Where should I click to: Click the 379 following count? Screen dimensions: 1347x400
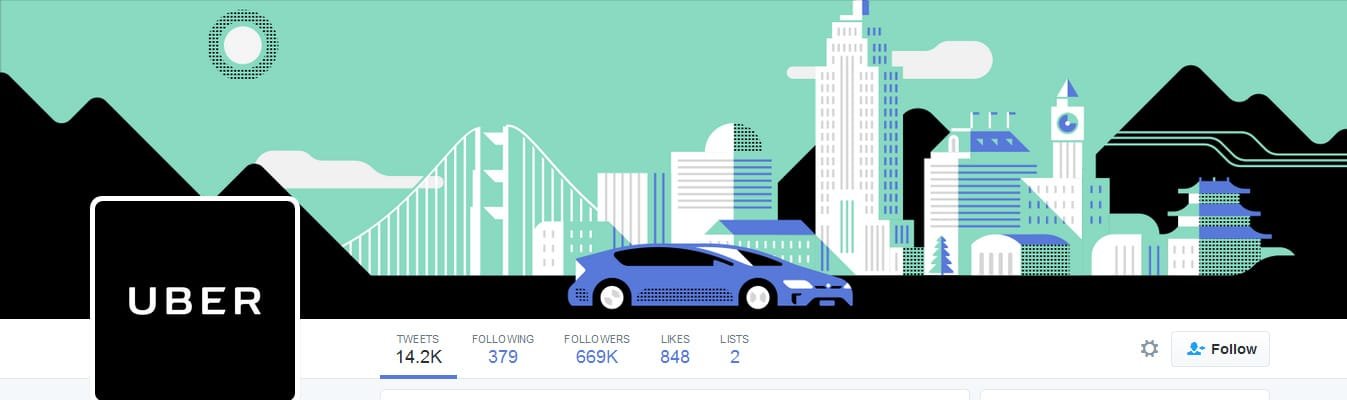click(503, 357)
